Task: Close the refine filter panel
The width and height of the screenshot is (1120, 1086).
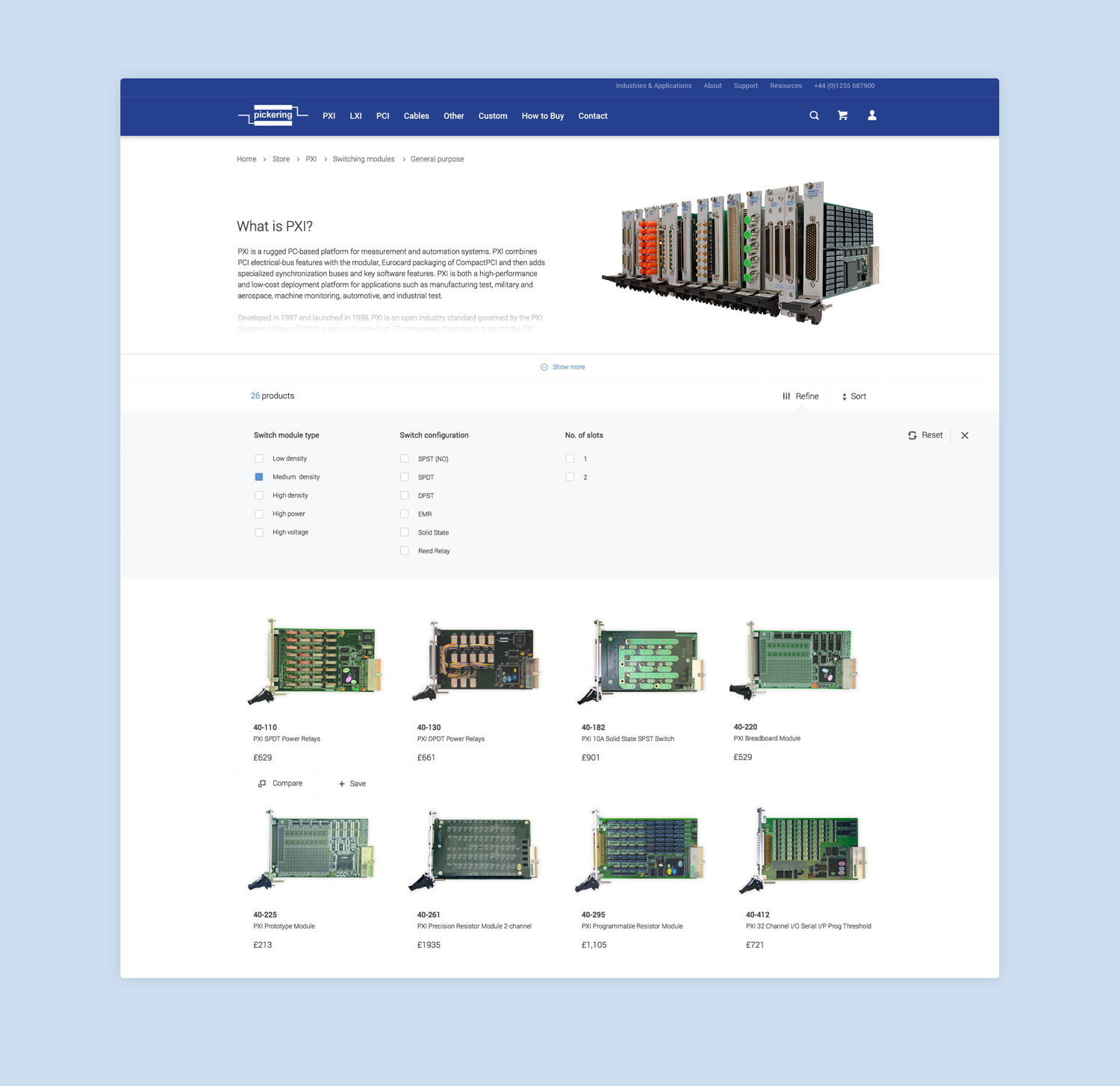Action: click(965, 435)
